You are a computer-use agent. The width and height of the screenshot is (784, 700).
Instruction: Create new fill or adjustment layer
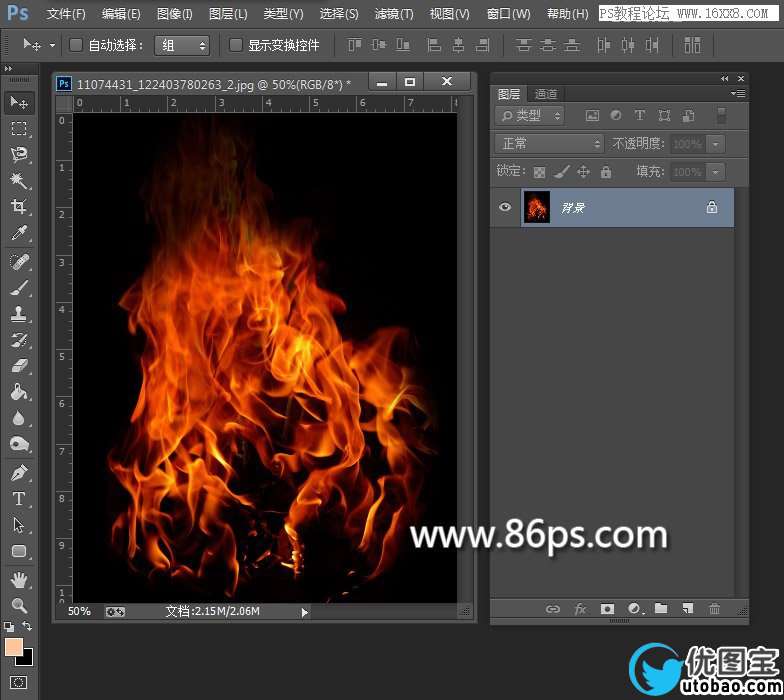634,609
